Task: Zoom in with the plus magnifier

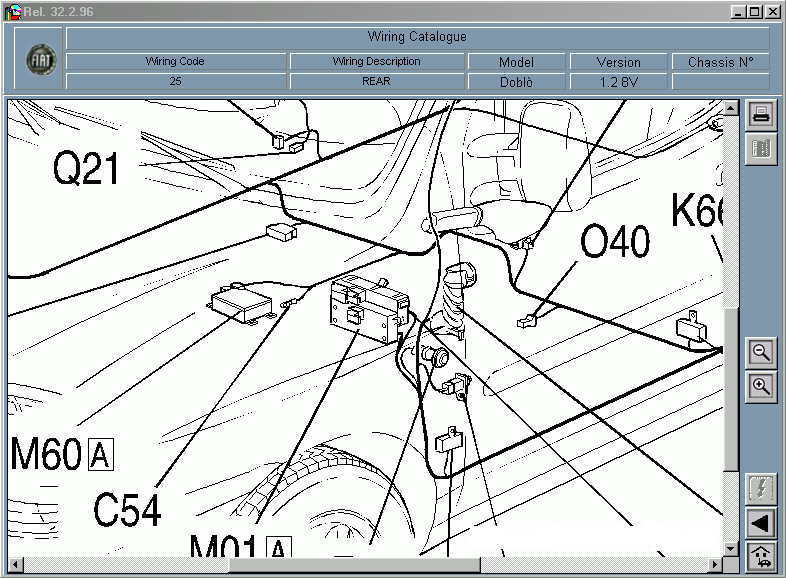Action: click(x=761, y=387)
